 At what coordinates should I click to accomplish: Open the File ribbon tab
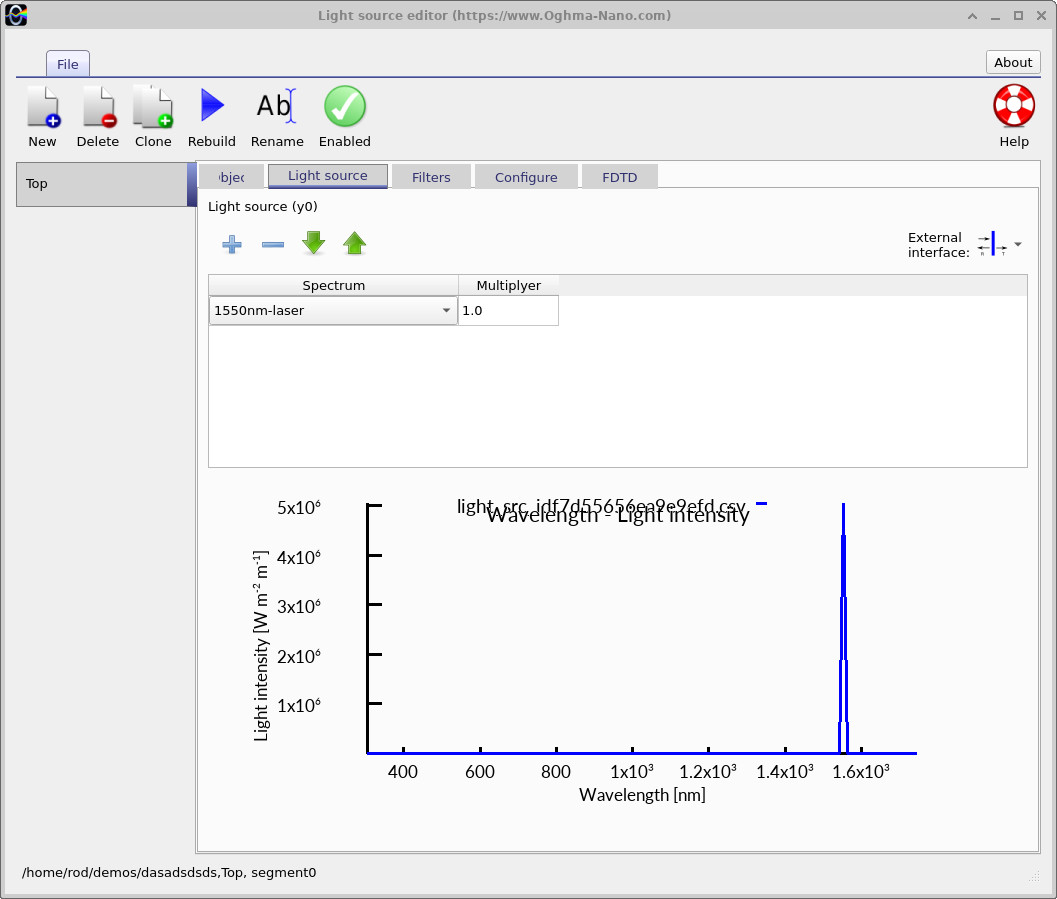point(67,64)
